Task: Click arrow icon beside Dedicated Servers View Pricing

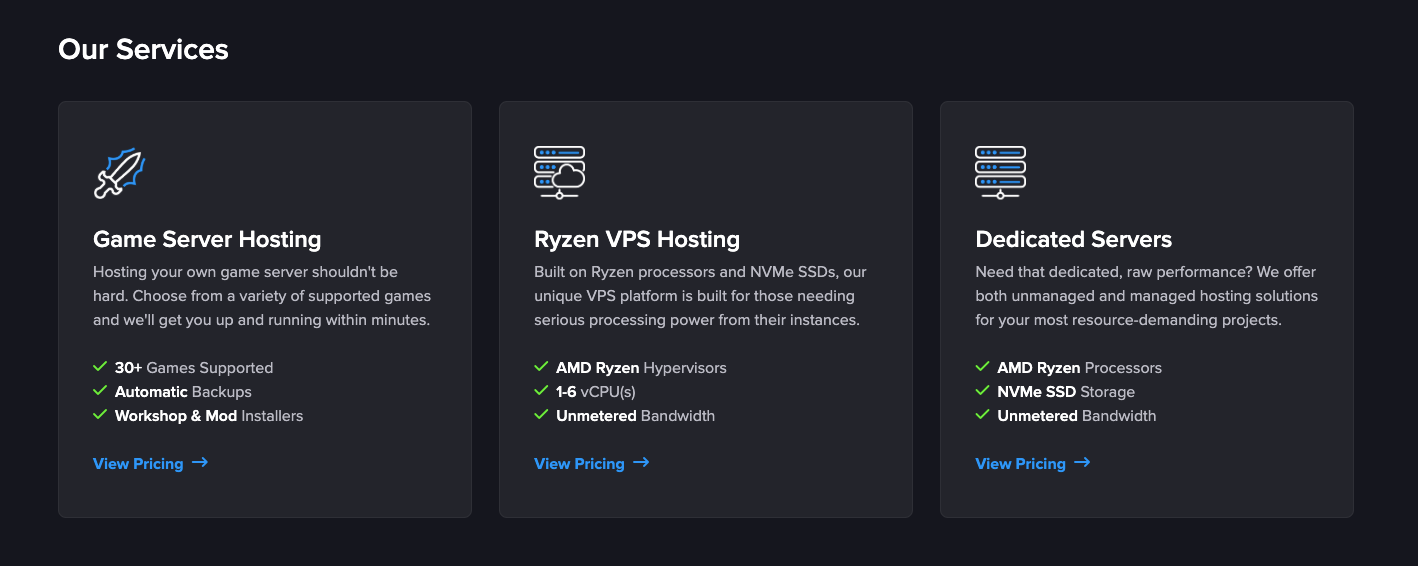Action: [1082, 463]
